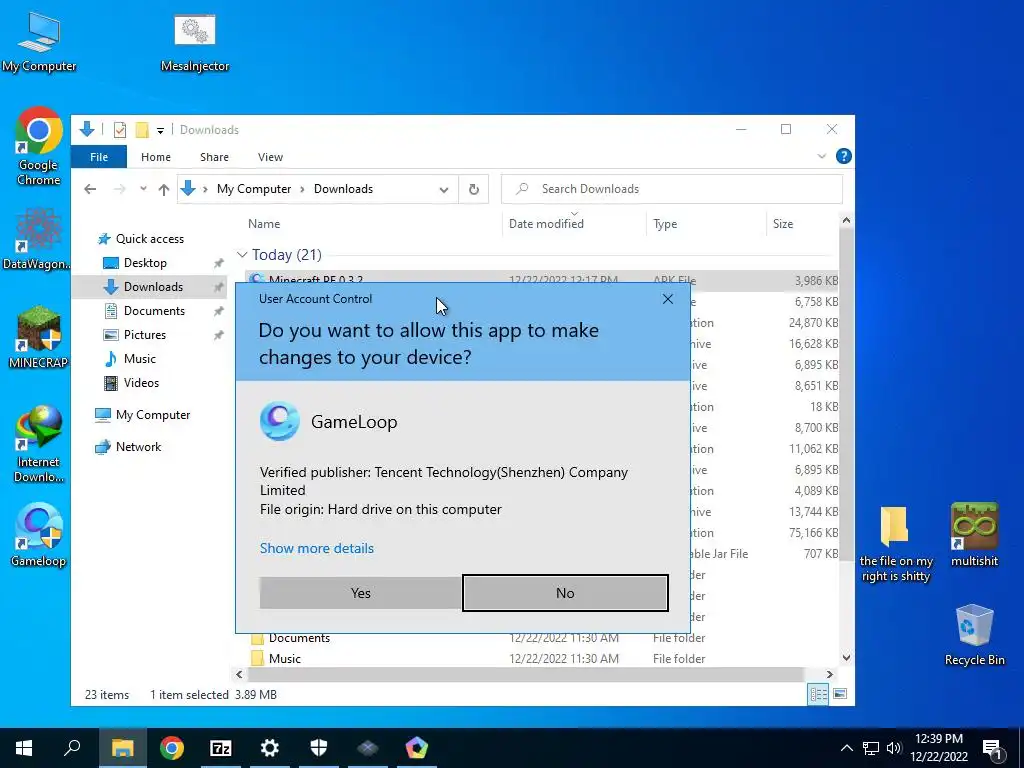Viewport: 1024px width, 768px height.
Task: Select Pictures in the navigation pane
Action: point(144,335)
